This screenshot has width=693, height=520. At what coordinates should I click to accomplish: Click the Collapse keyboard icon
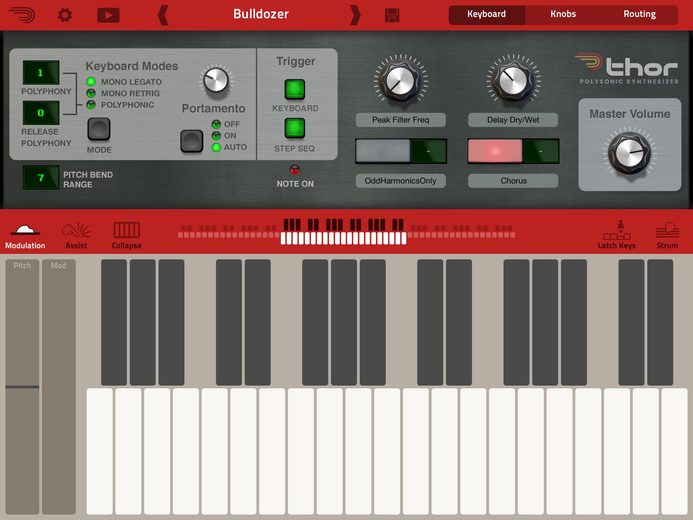tap(126, 235)
